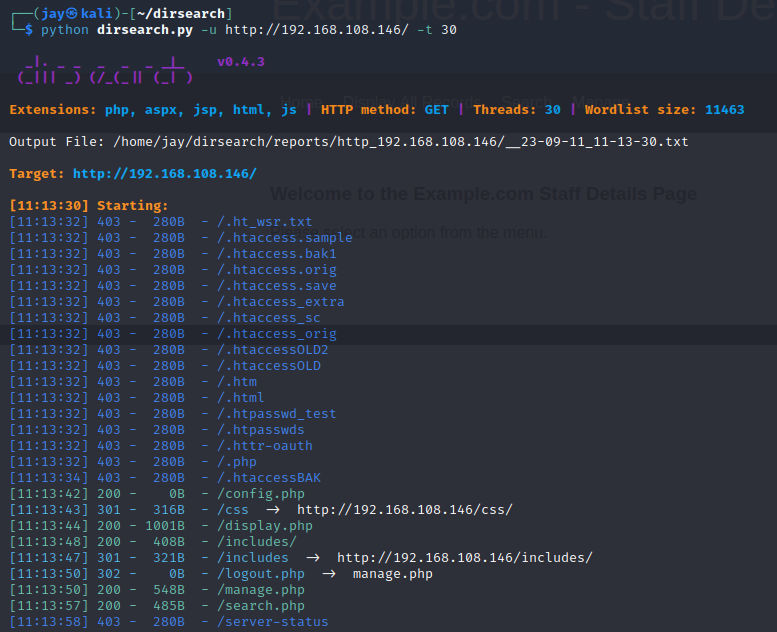The width and height of the screenshot is (777, 632).
Task: Click the dirsearch ASCII logo
Action: click(x=105, y=70)
